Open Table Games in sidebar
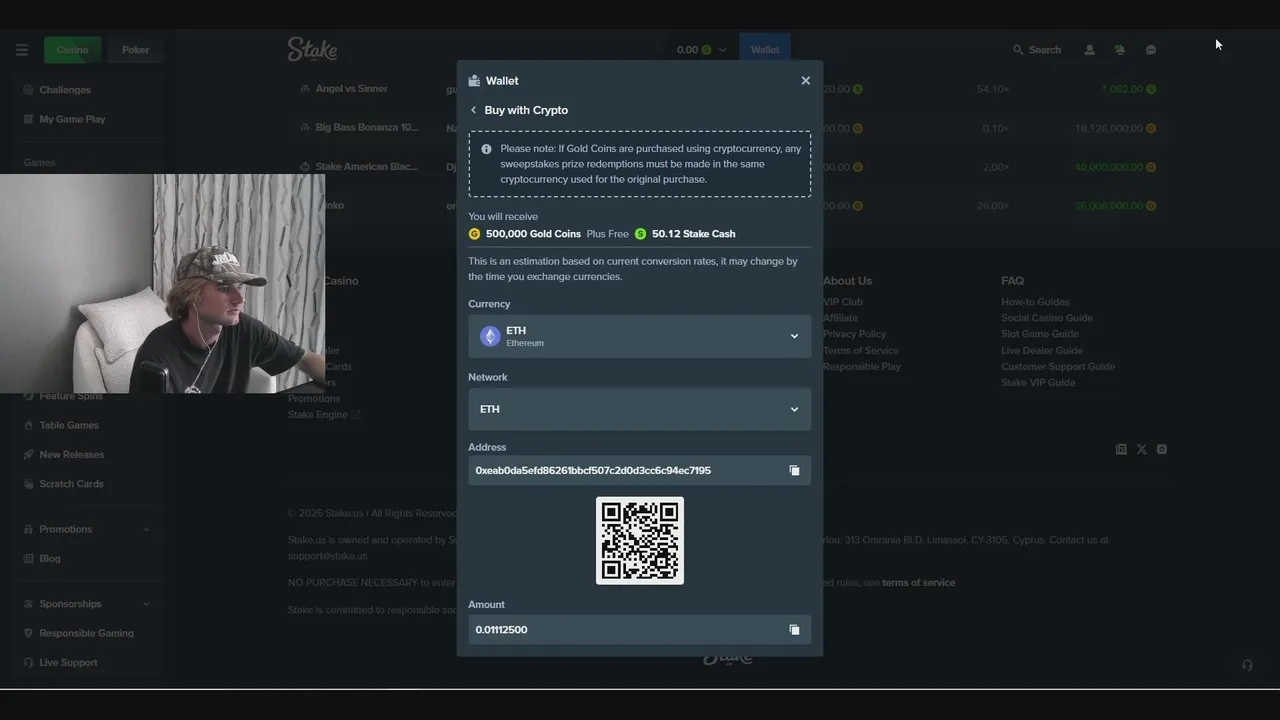Image resolution: width=1280 pixels, height=720 pixels. click(69, 425)
